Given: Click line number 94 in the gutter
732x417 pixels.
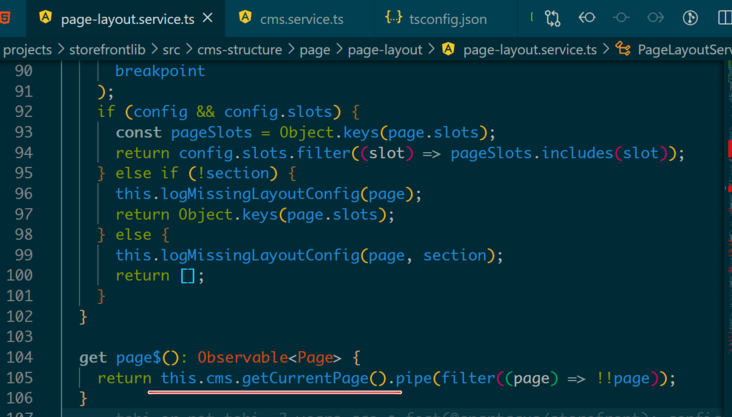Looking at the screenshot, I should (x=23, y=153).
